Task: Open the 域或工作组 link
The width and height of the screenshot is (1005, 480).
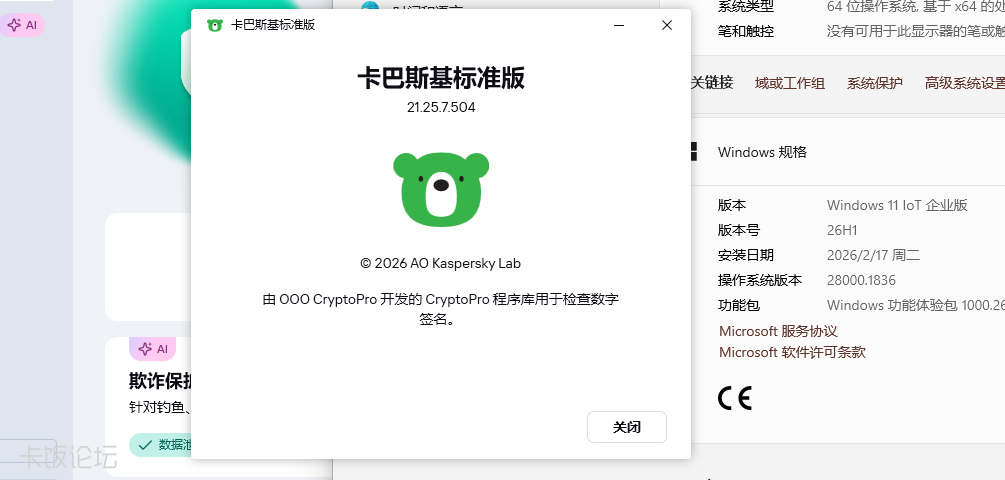Action: [x=790, y=83]
